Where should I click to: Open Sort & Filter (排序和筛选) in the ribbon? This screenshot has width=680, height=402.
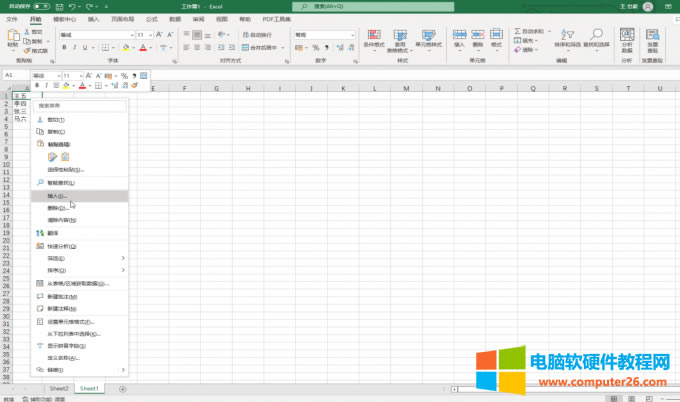[568, 40]
